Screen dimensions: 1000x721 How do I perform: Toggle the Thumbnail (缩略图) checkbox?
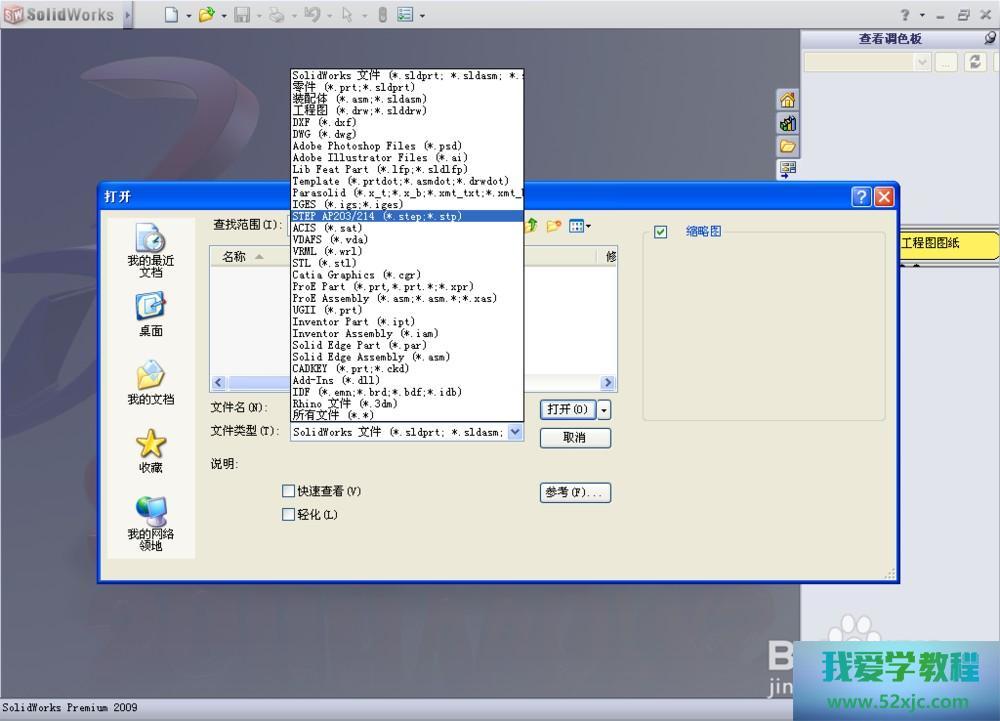click(x=660, y=232)
